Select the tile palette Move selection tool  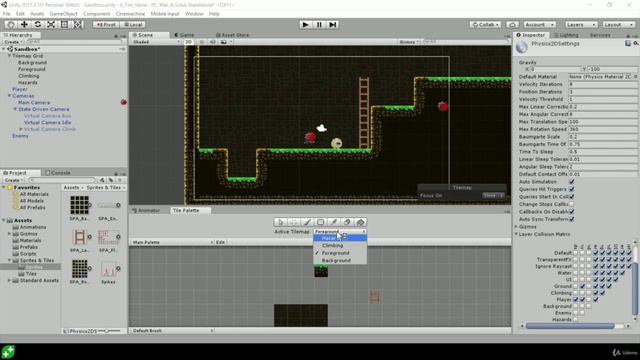tap(294, 222)
